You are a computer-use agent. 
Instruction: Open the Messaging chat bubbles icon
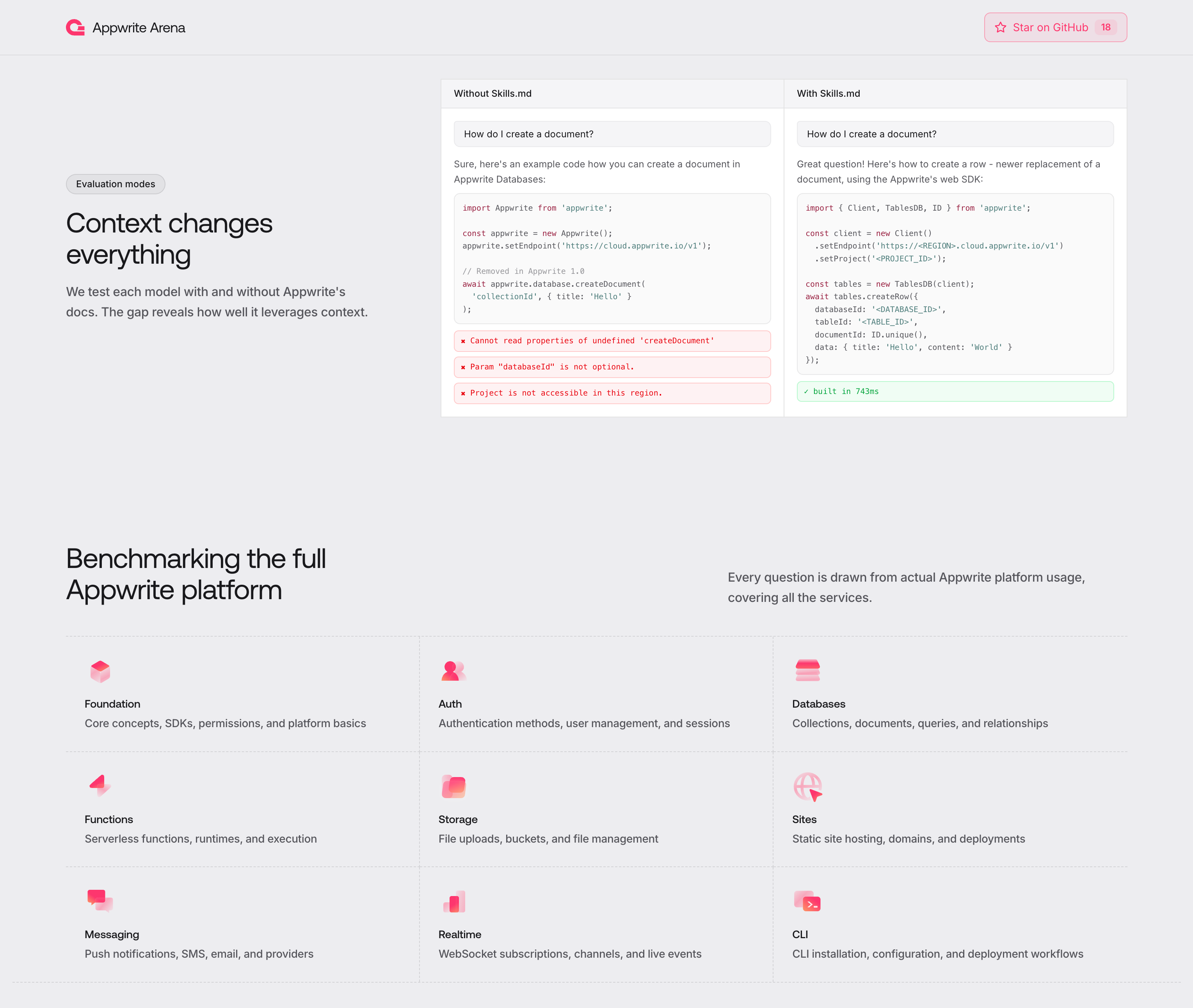(x=100, y=902)
